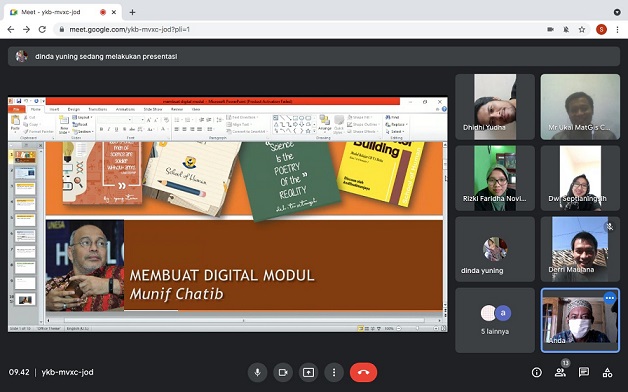Click the 5 lainnya participants tile
Image resolution: width=628 pixels, height=392 pixels.
[x=495, y=320]
